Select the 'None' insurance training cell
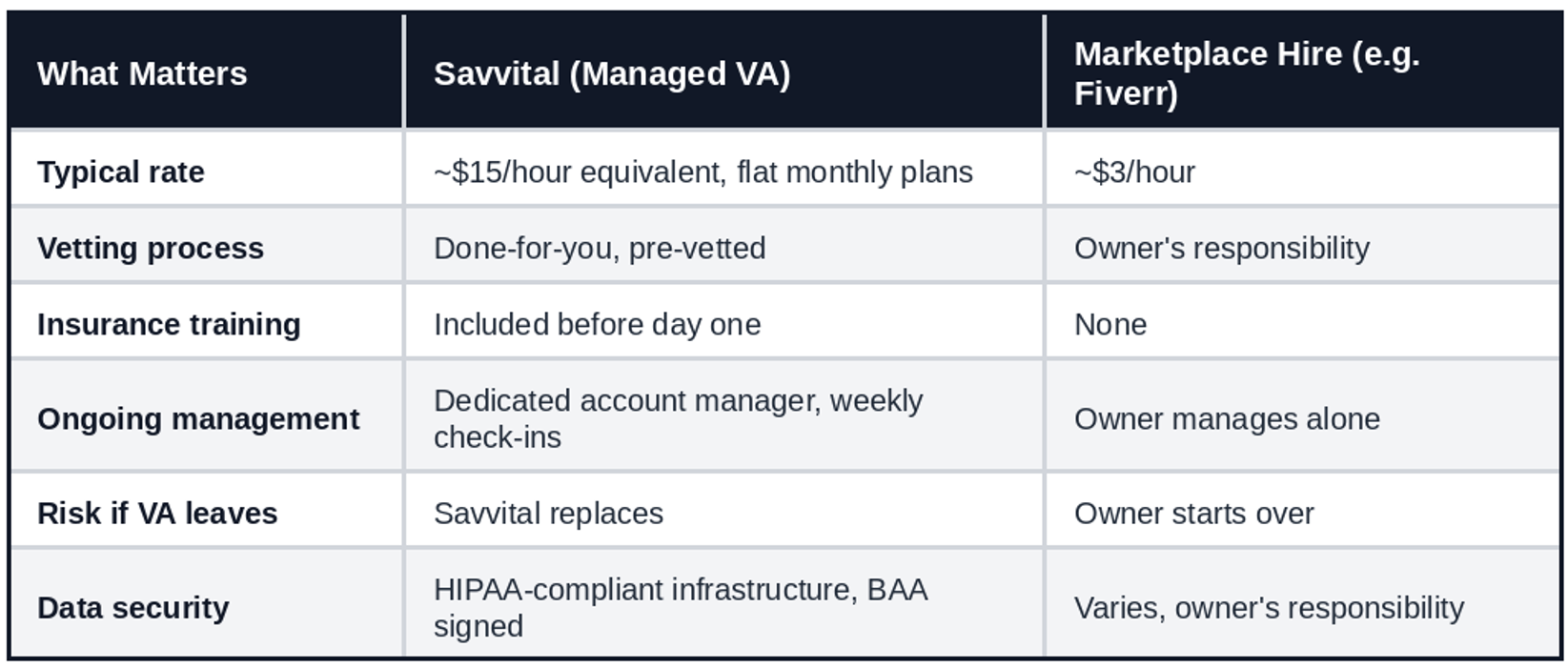 [x=1303, y=324]
